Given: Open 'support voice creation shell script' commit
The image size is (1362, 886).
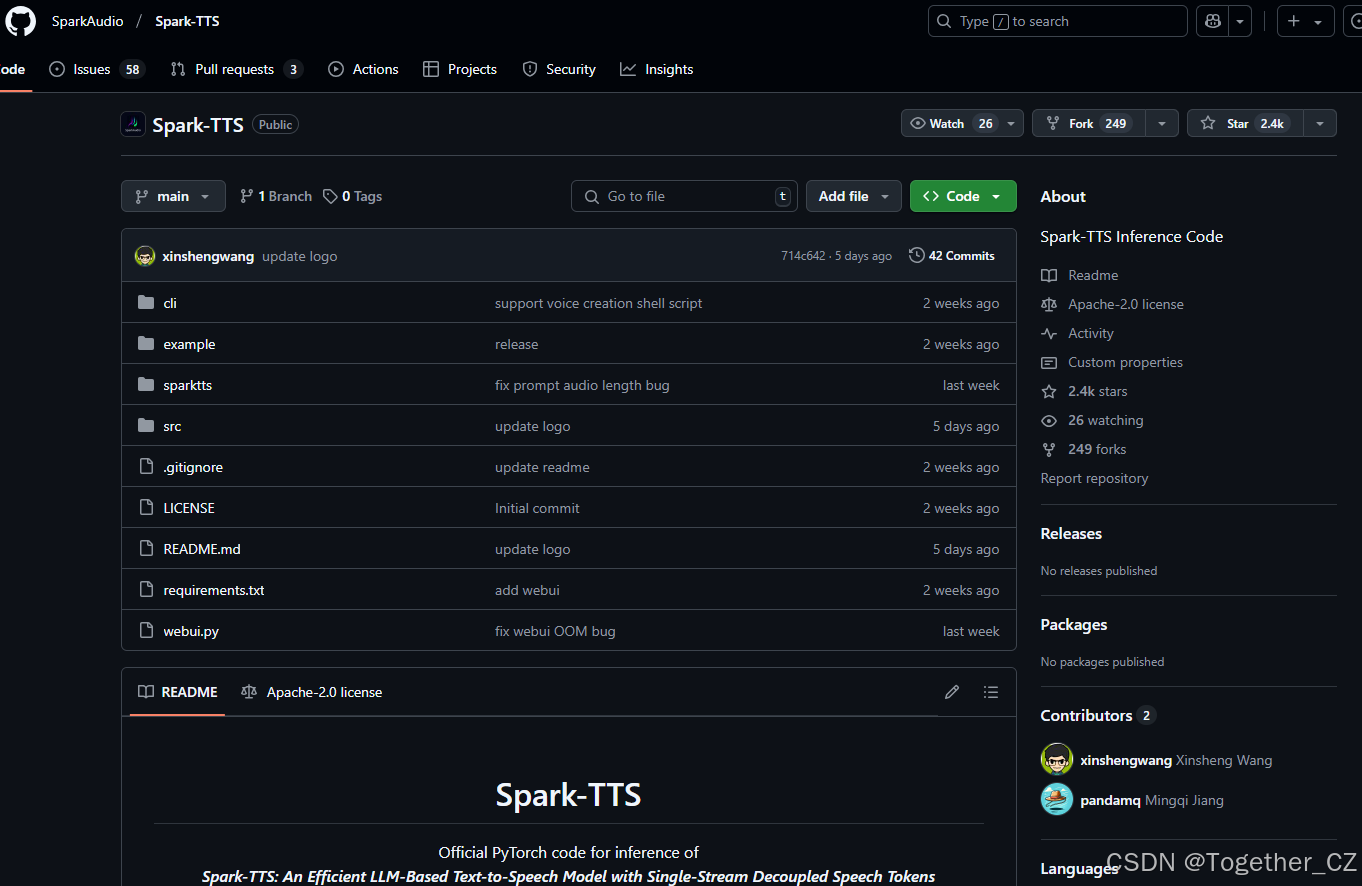Looking at the screenshot, I should (598, 303).
